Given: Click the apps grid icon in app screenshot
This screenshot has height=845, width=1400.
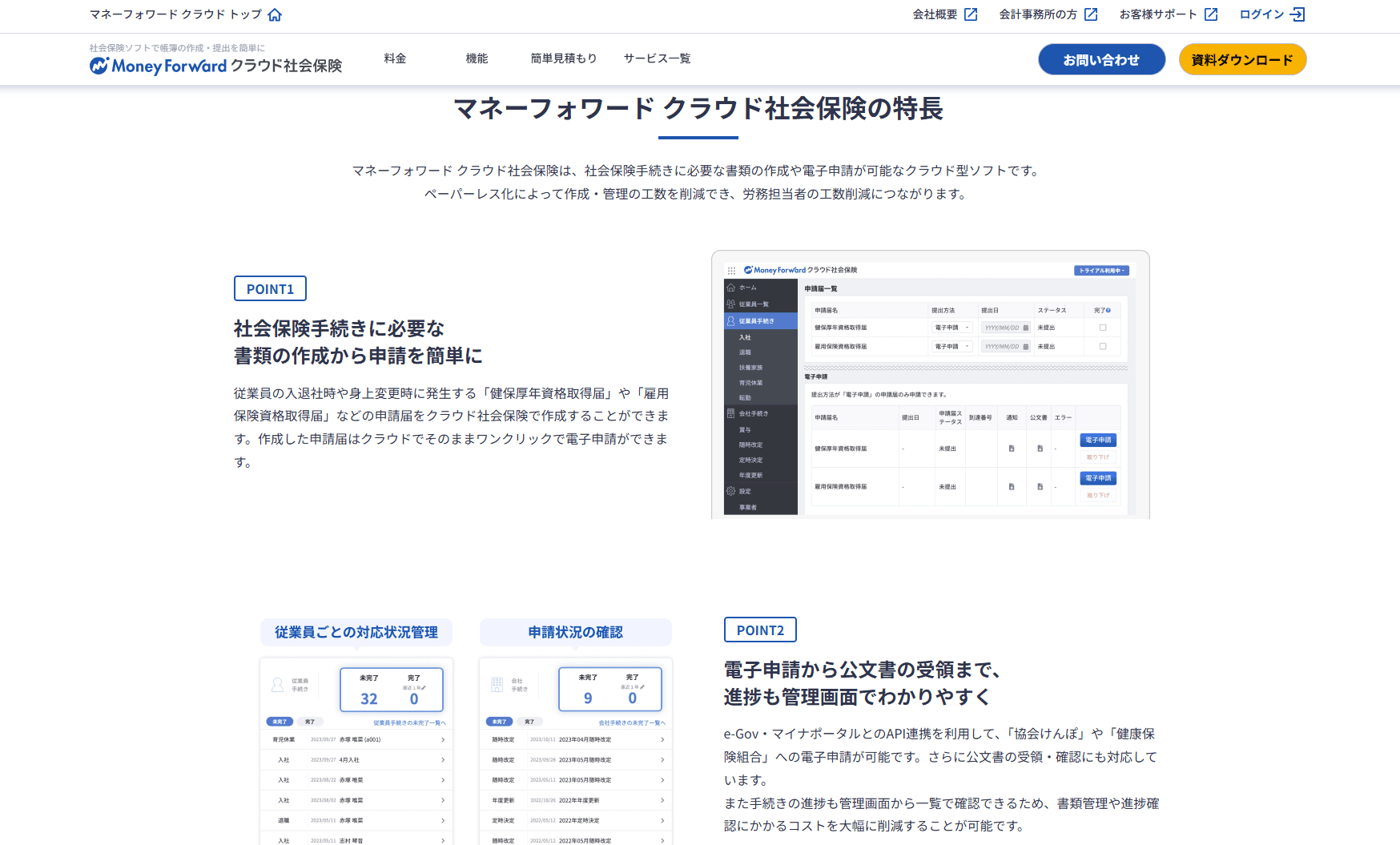Looking at the screenshot, I should point(731,271).
